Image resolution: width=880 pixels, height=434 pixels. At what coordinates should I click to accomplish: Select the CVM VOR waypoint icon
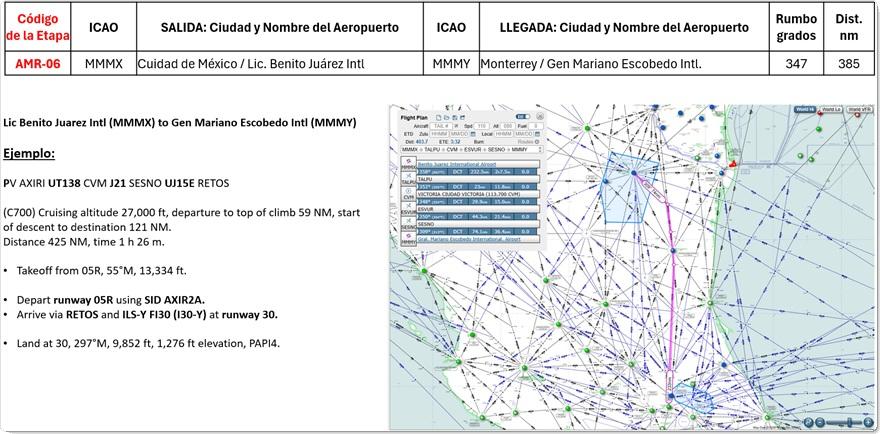(x=409, y=194)
